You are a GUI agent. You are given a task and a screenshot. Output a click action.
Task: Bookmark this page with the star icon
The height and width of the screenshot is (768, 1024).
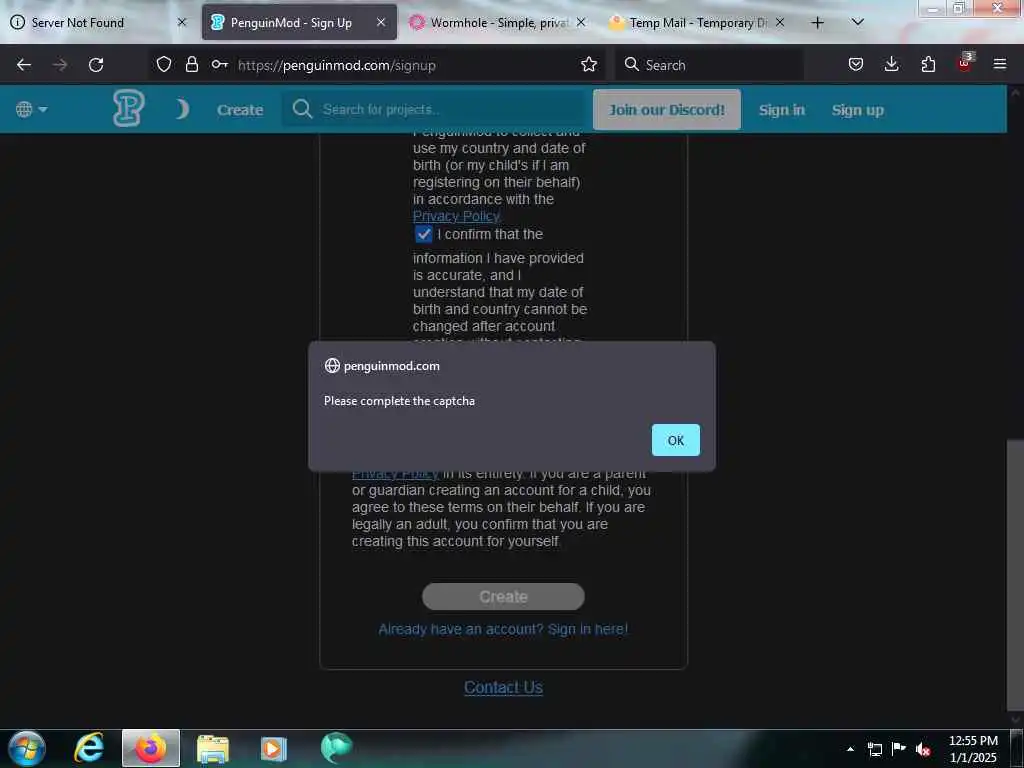click(x=589, y=64)
